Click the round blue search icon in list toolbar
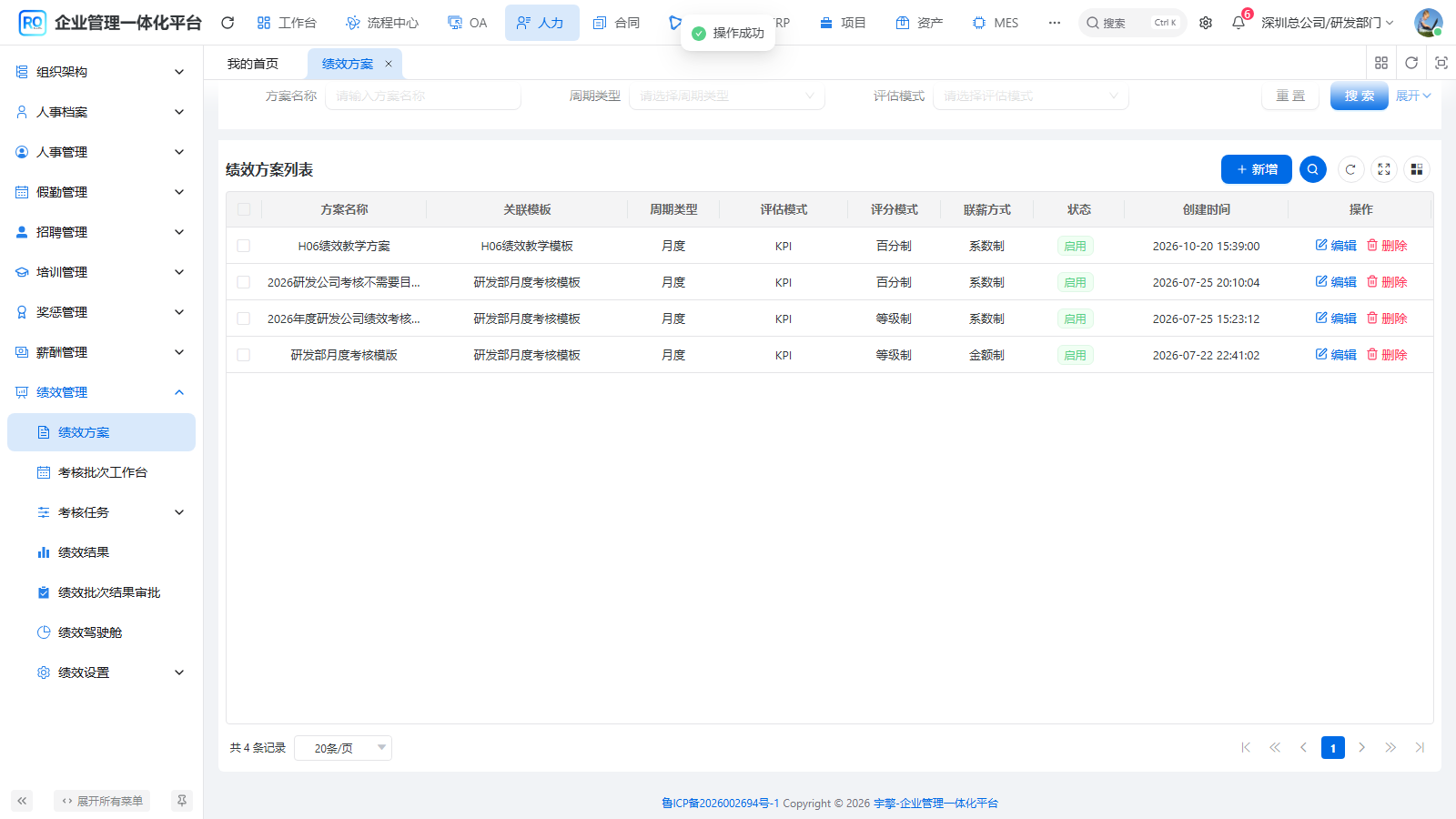 tap(1313, 169)
